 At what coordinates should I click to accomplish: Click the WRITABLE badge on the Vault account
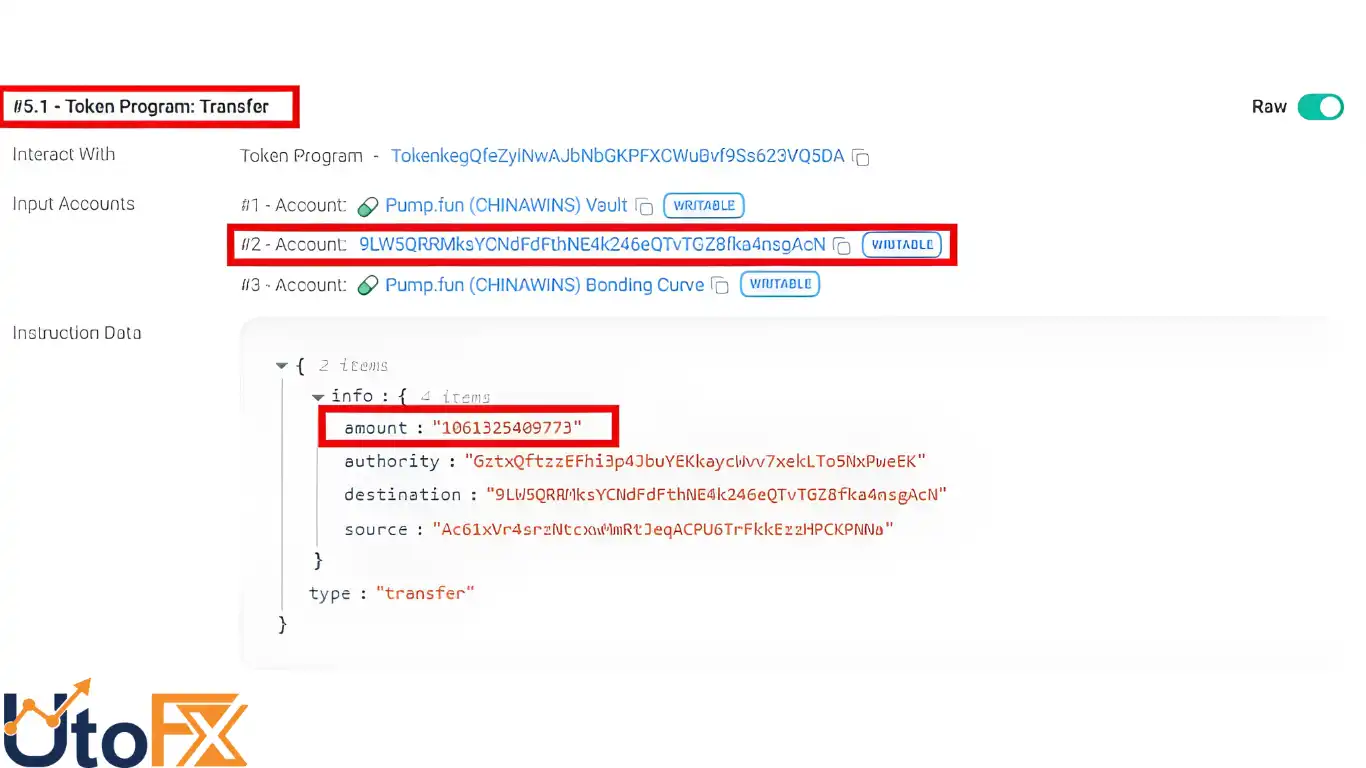pyautogui.click(x=704, y=205)
